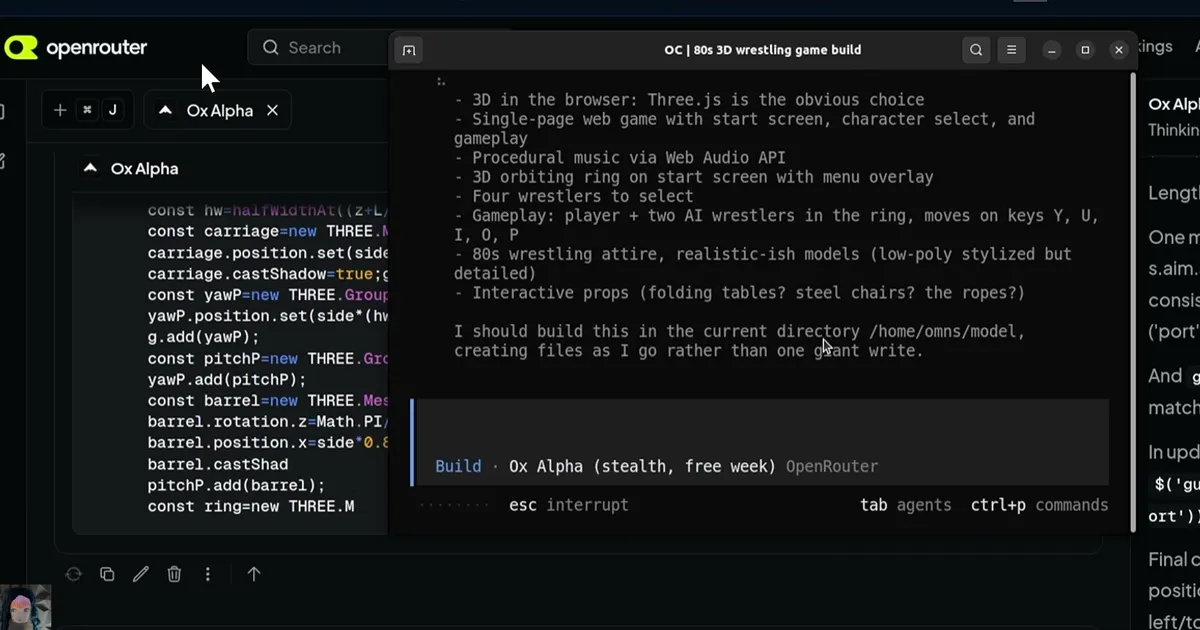Click the regenerate response icon
The width and height of the screenshot is (1200, 630).
click(73, 574)
